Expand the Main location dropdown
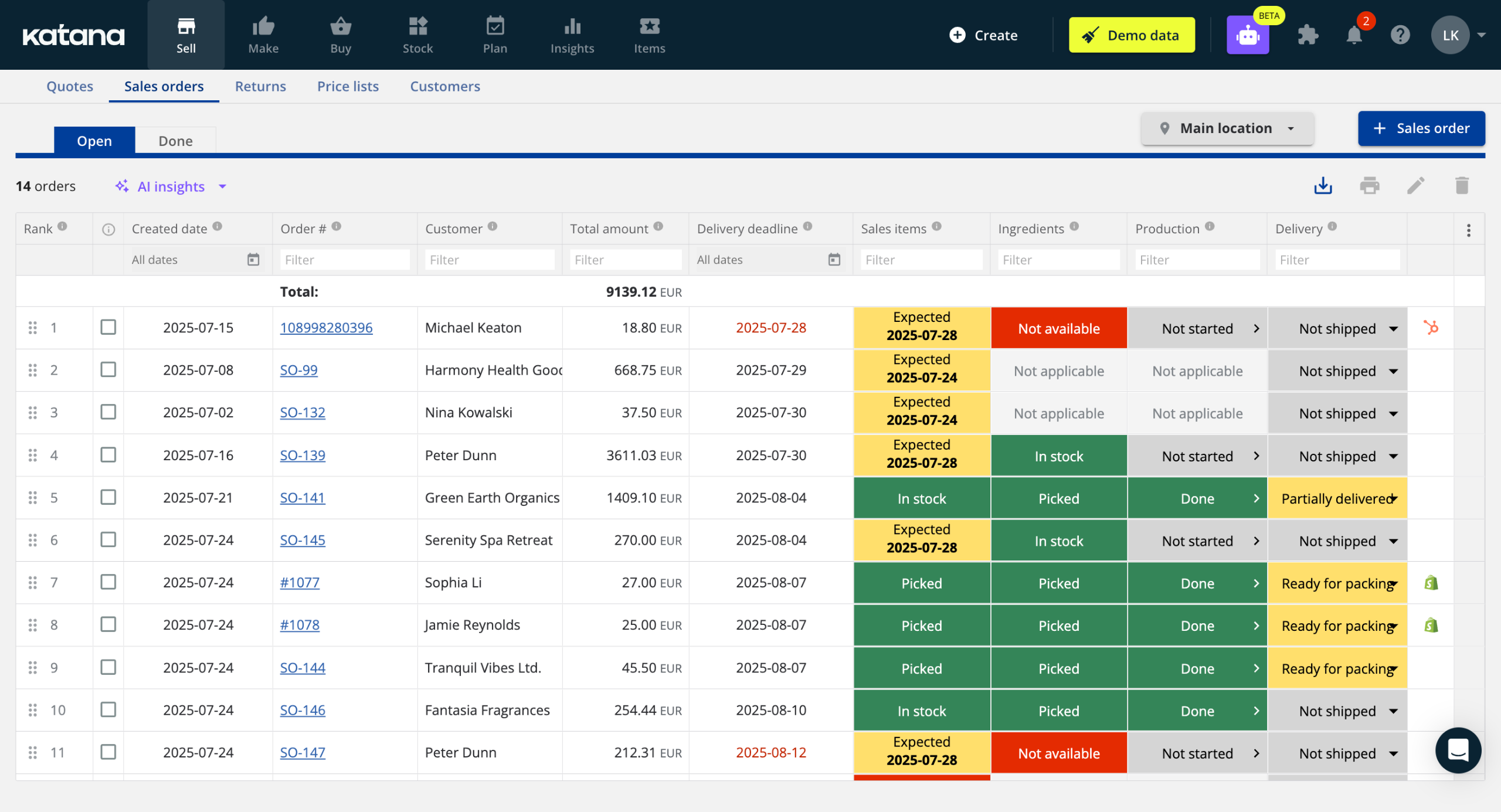Image resolution: width=1501 pixels, height=812 pixels. (x=1227, y=128)
